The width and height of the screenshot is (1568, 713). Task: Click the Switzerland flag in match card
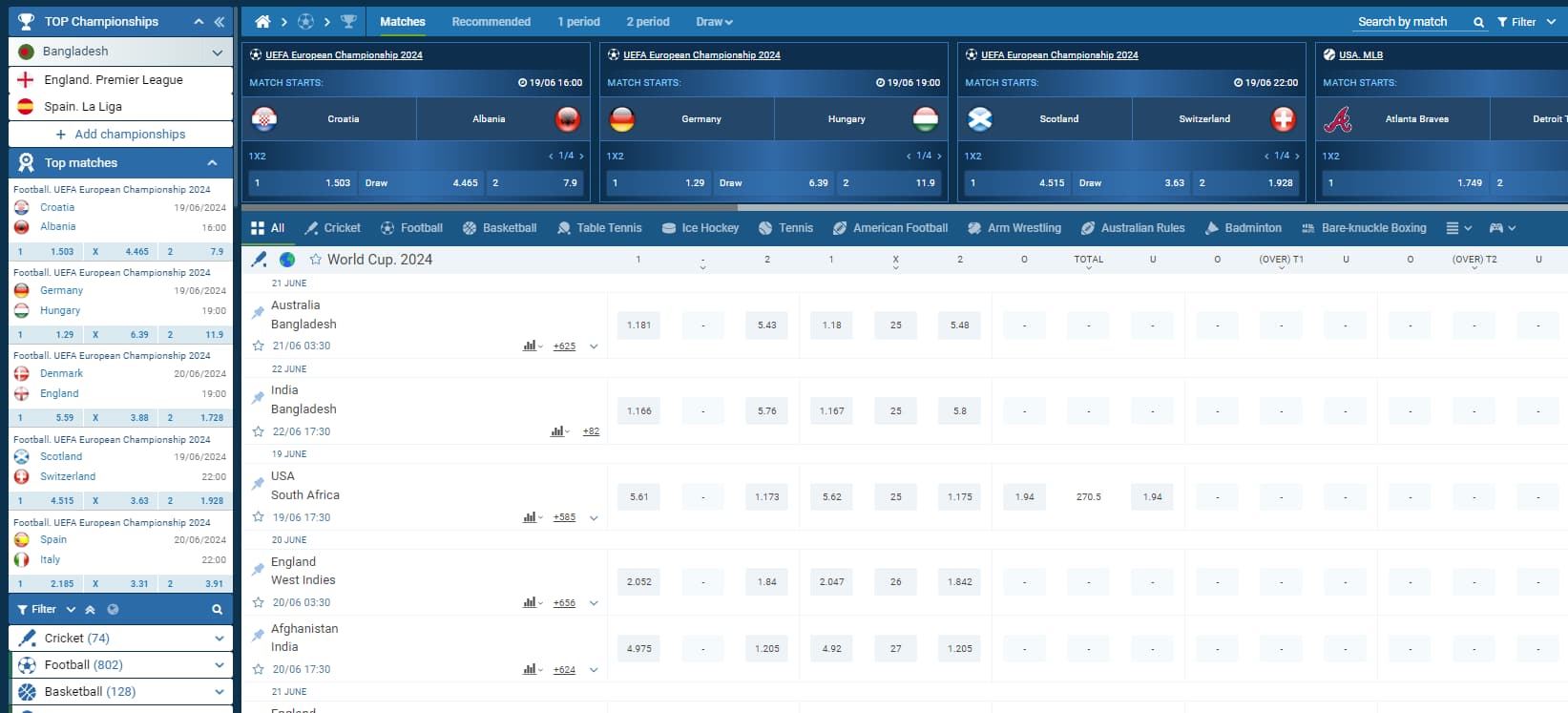[x=1284, y=119]
